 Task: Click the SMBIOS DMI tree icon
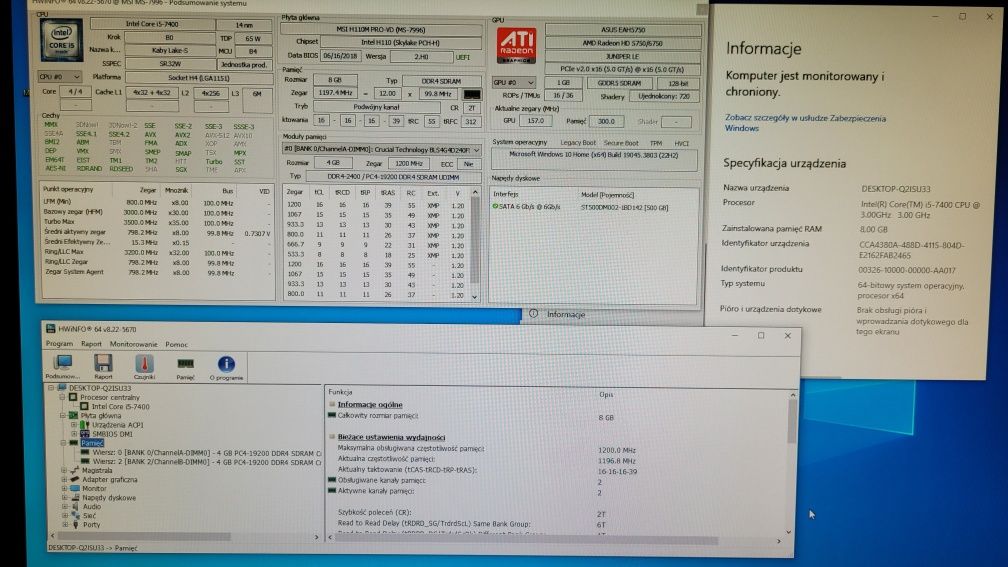point(84,434)
